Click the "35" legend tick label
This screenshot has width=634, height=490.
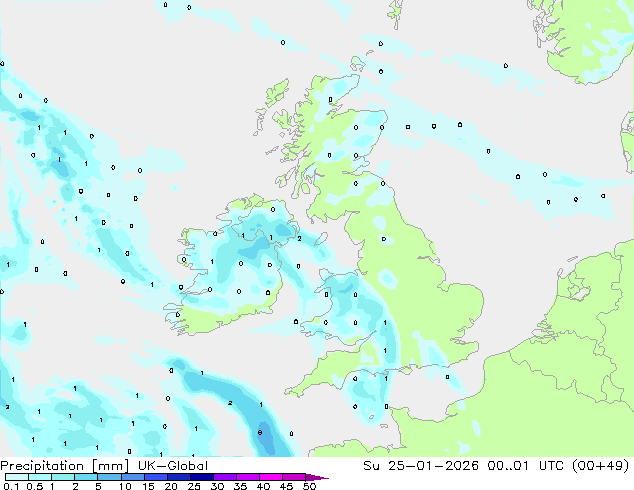240,486
